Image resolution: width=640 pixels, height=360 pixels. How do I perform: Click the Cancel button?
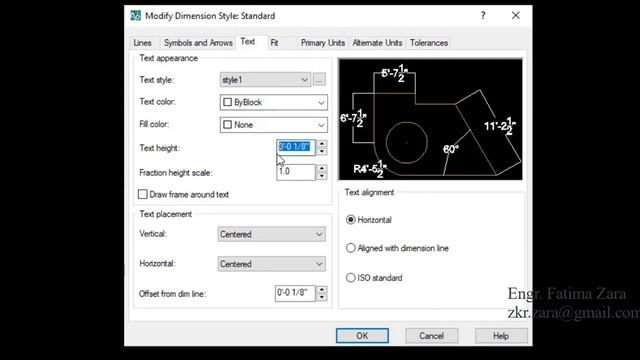click(x=431, y=336)
